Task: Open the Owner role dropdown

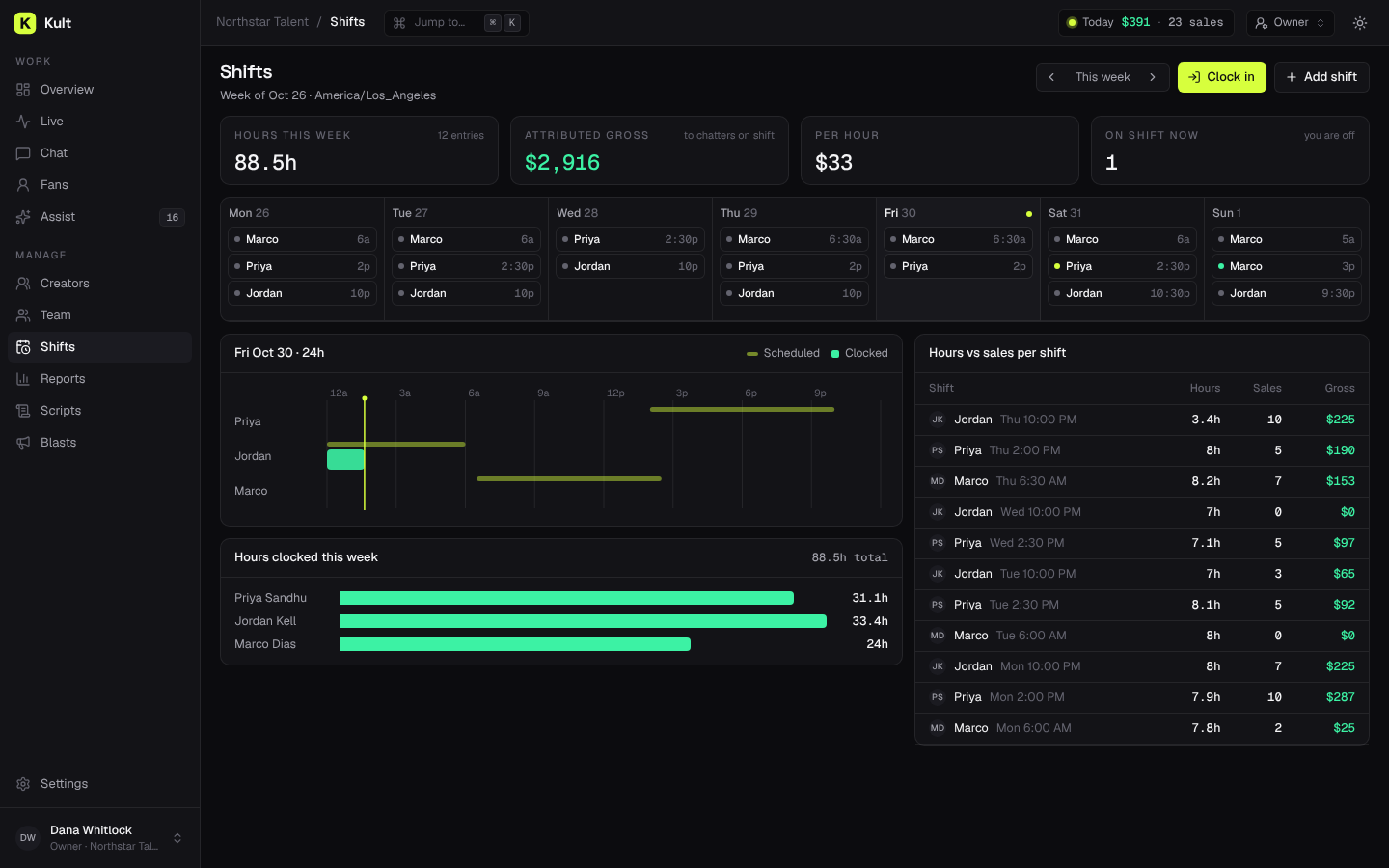Action: [1291, 23]
